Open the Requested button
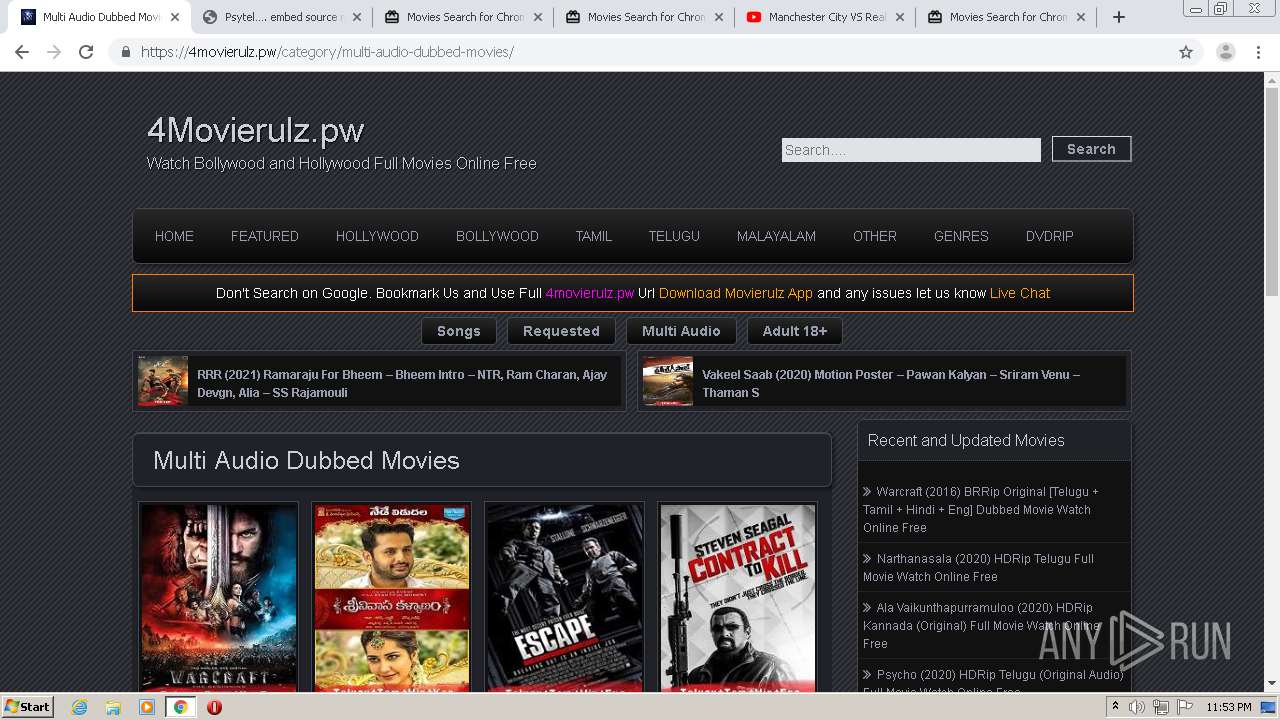Viewport: 1280px width, 720px height. pyautogui.click(x=561, y=331)
